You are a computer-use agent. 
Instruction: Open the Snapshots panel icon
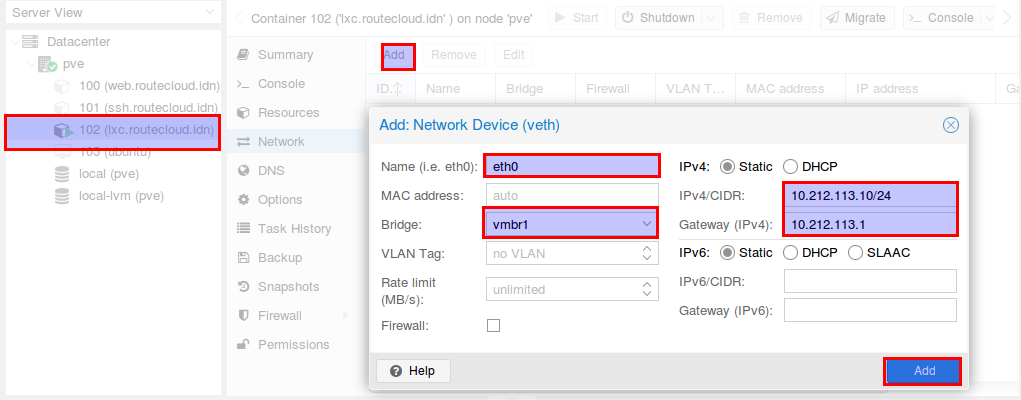(244, 287)
